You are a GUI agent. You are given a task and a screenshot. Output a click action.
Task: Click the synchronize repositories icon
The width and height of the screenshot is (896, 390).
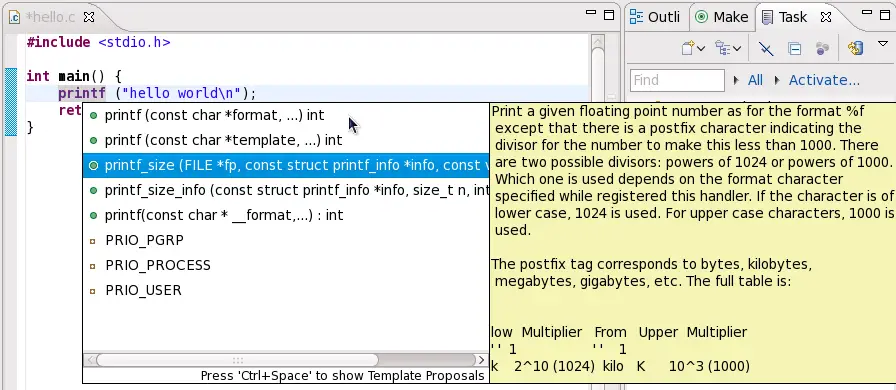[855, 49]
